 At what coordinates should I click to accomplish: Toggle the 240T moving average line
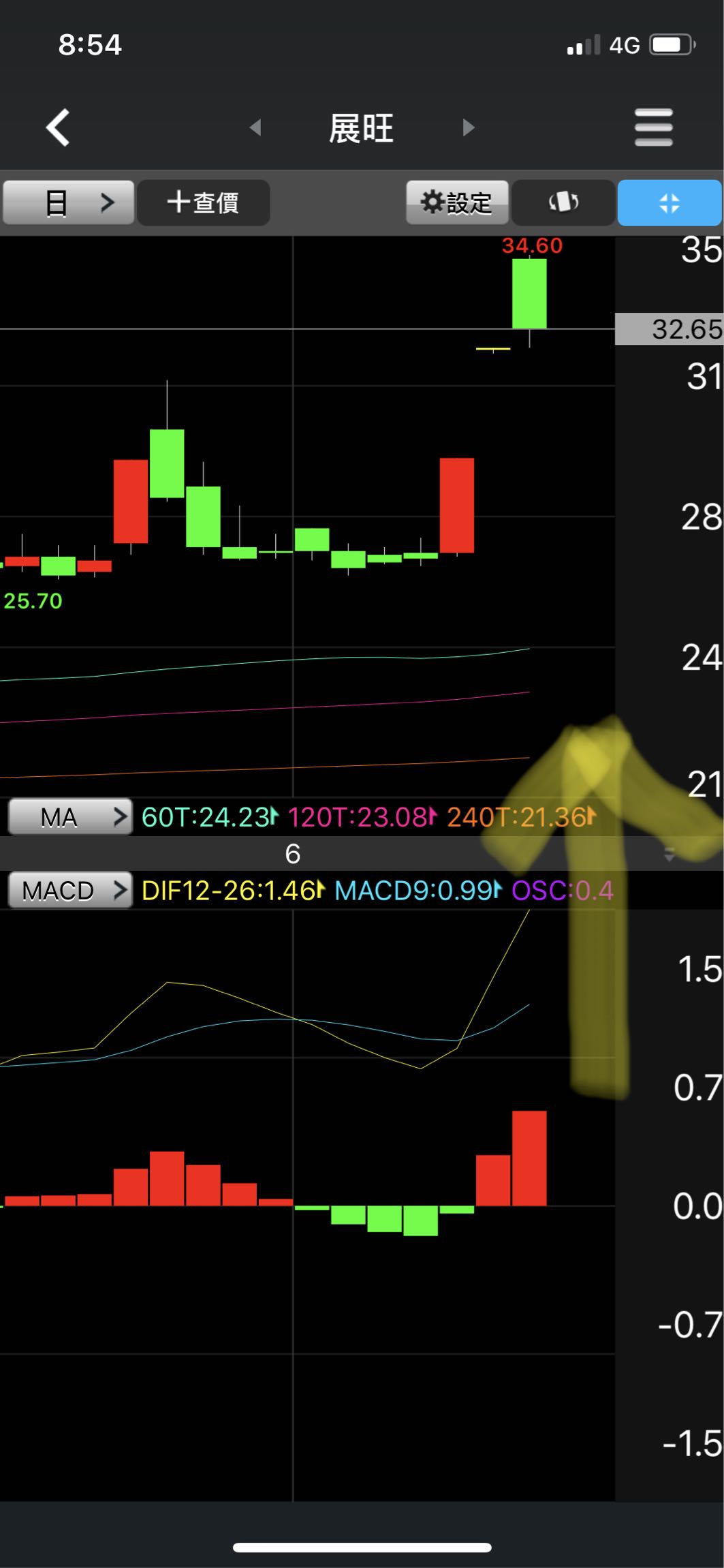tap(520, 816)
